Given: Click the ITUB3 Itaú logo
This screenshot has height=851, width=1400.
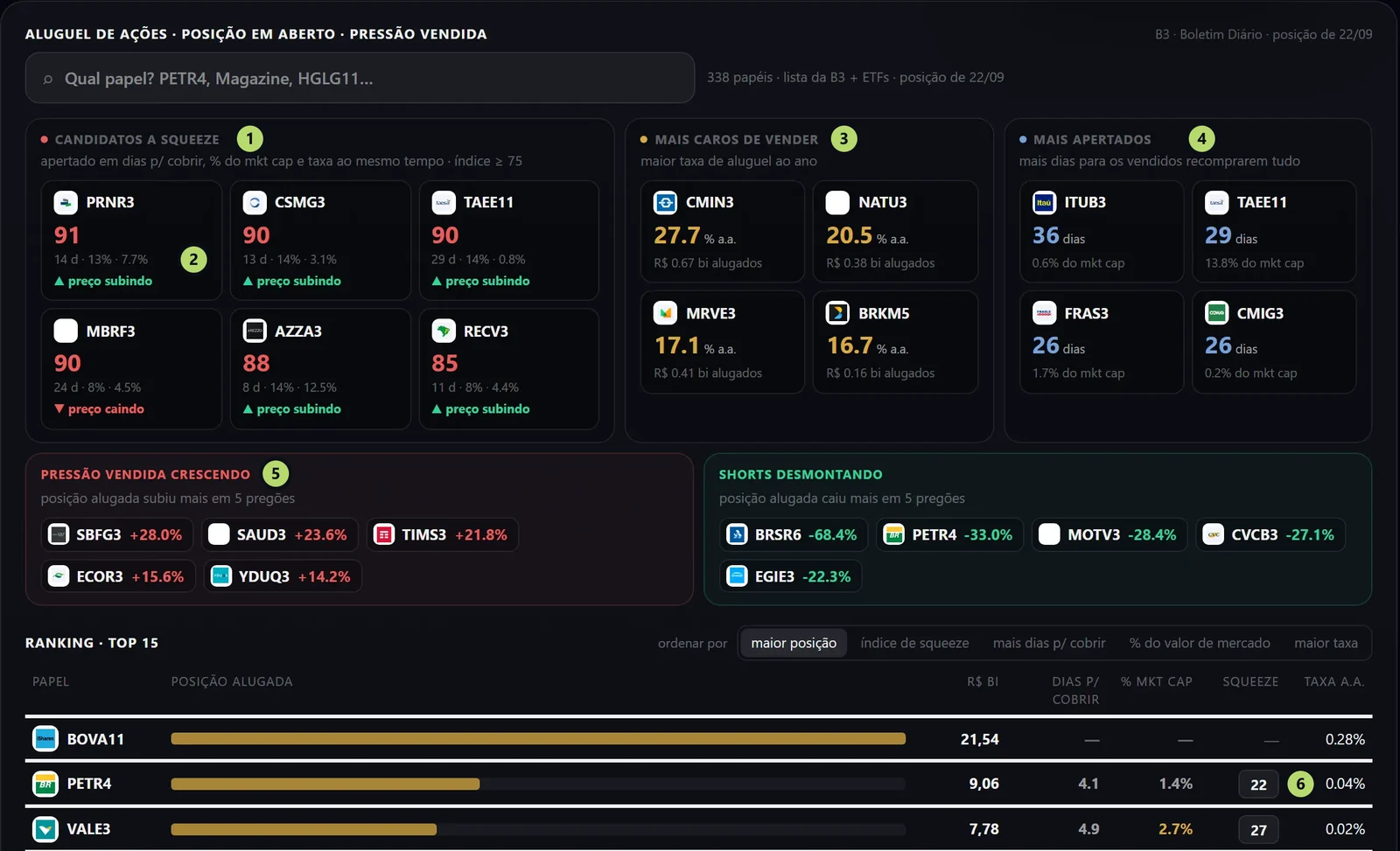Looking at the screenshot, I should (1044, 202).
